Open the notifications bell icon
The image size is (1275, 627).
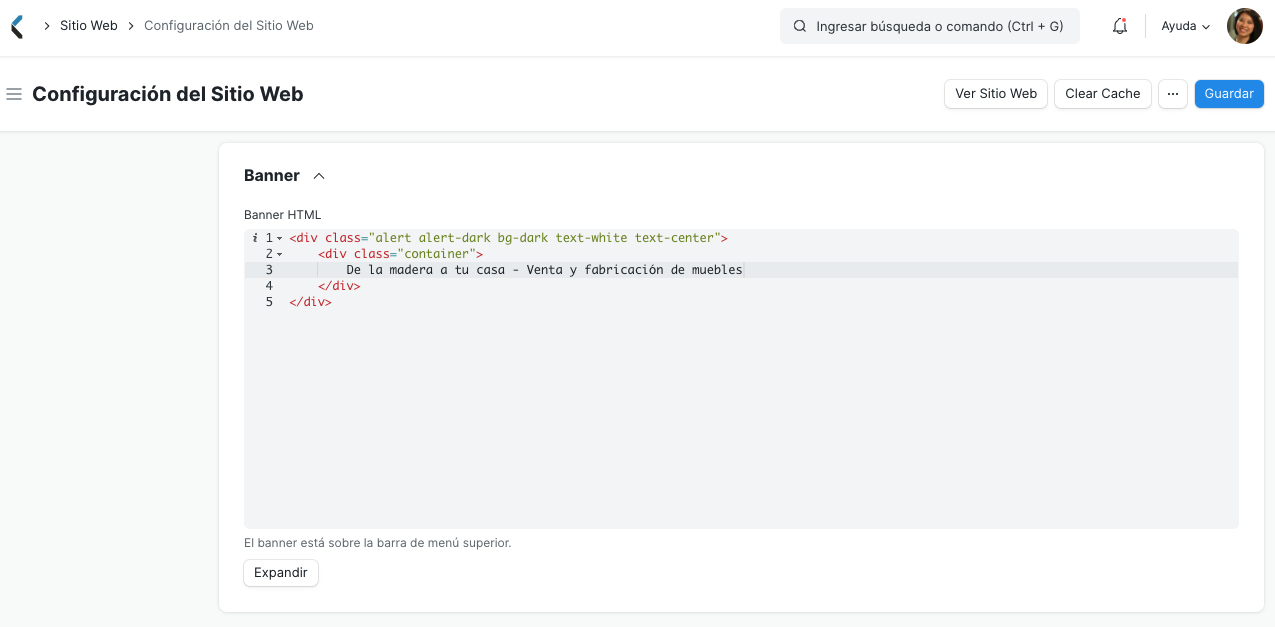pyautogui.click(x=1120, y=26)
